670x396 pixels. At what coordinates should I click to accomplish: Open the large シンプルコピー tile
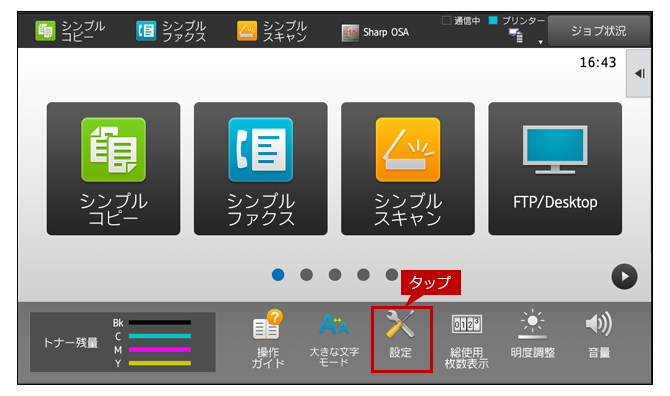coord(113,168)
